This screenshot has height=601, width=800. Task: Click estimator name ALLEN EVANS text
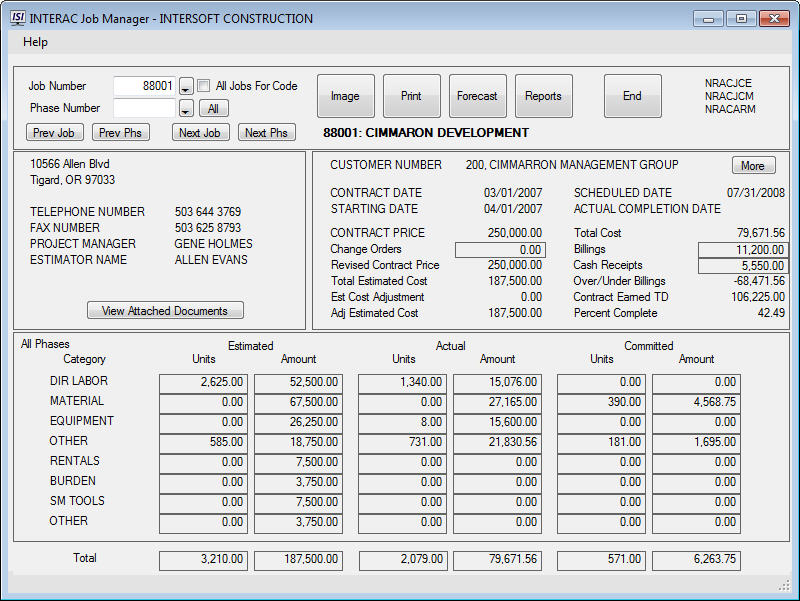211,260
